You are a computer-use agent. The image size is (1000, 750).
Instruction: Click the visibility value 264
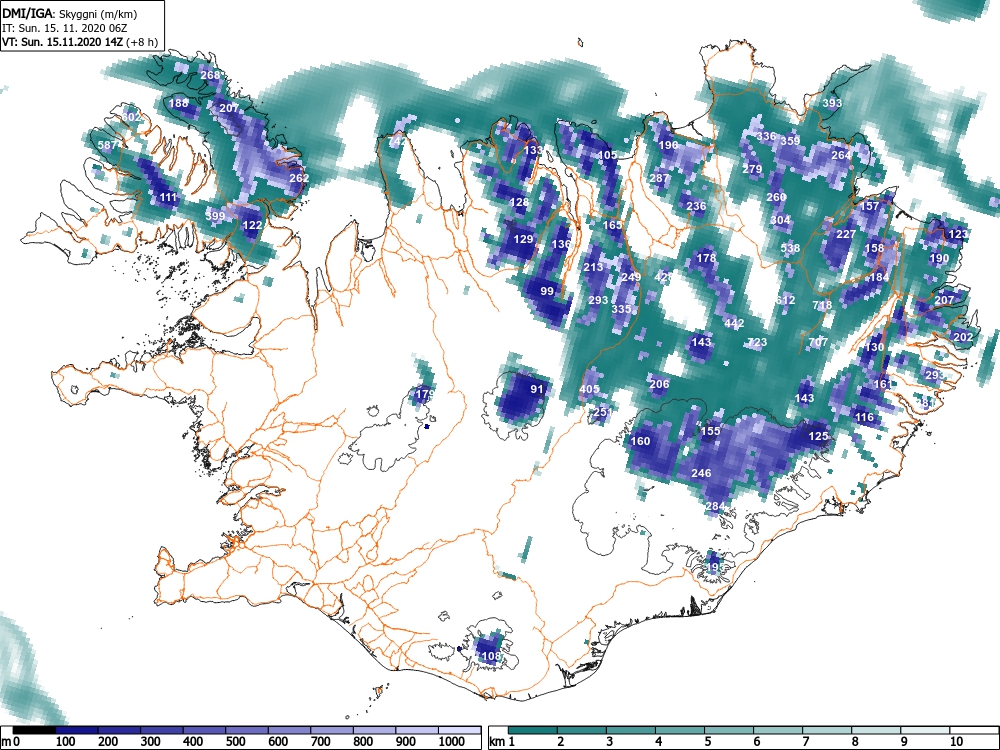click(x=841, y=155)
